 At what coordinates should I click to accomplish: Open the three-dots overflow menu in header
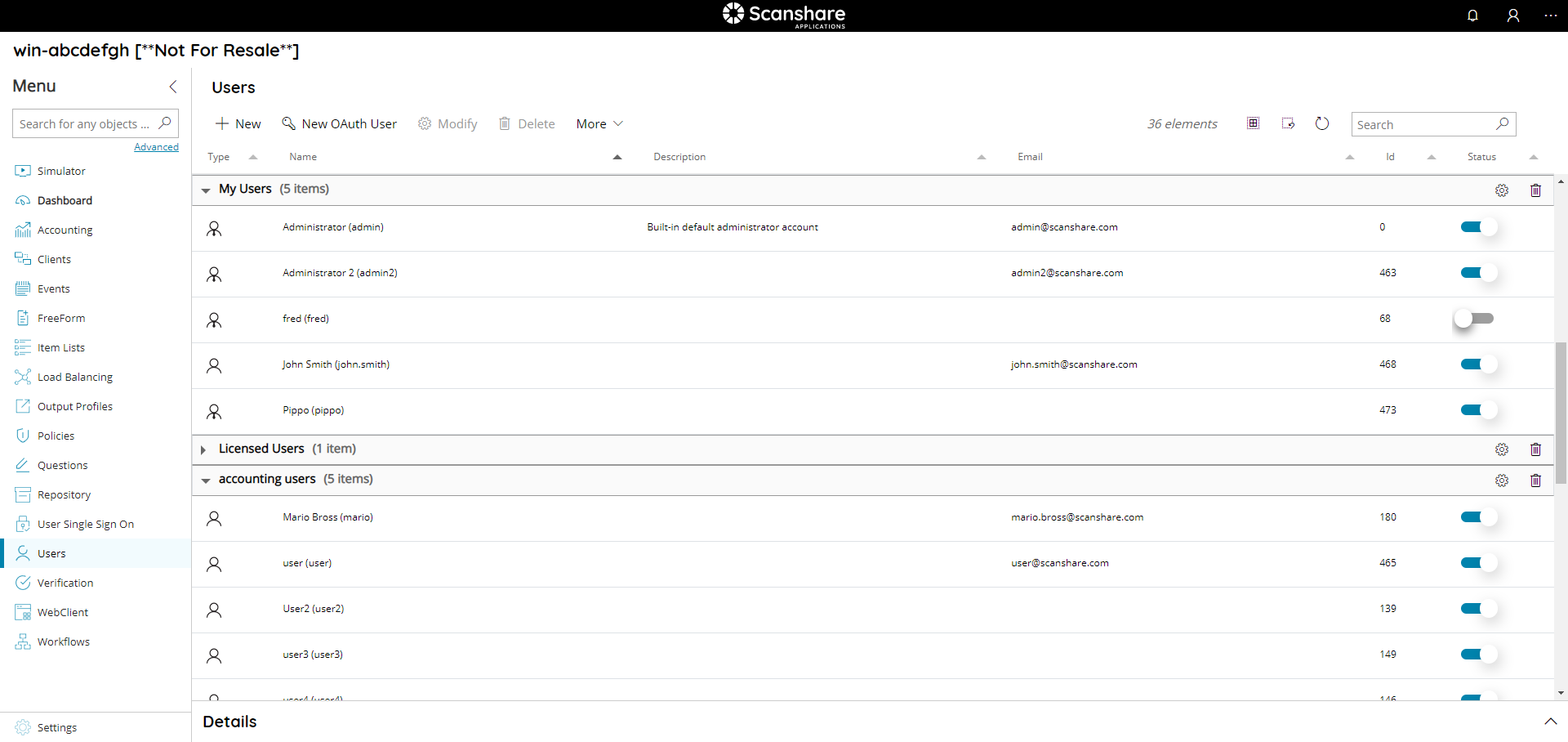[x=1550, y=16]
